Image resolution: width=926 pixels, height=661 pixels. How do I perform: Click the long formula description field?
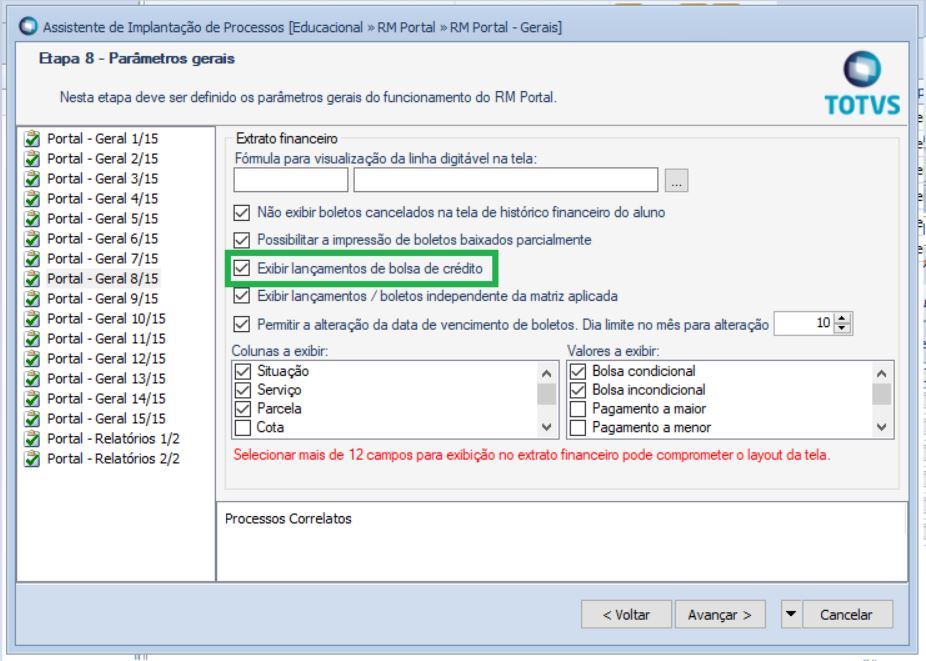point(506,180)
